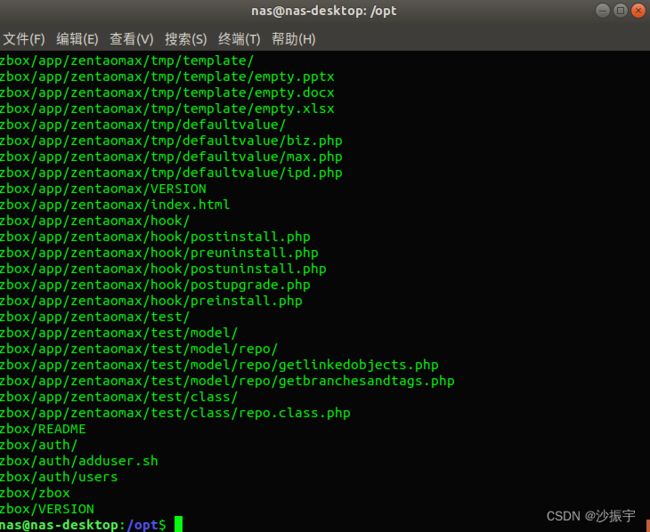
Task: Click the line ending in hook/postuninstall.php
Action: pyautogui.click(x=163, y=269)
